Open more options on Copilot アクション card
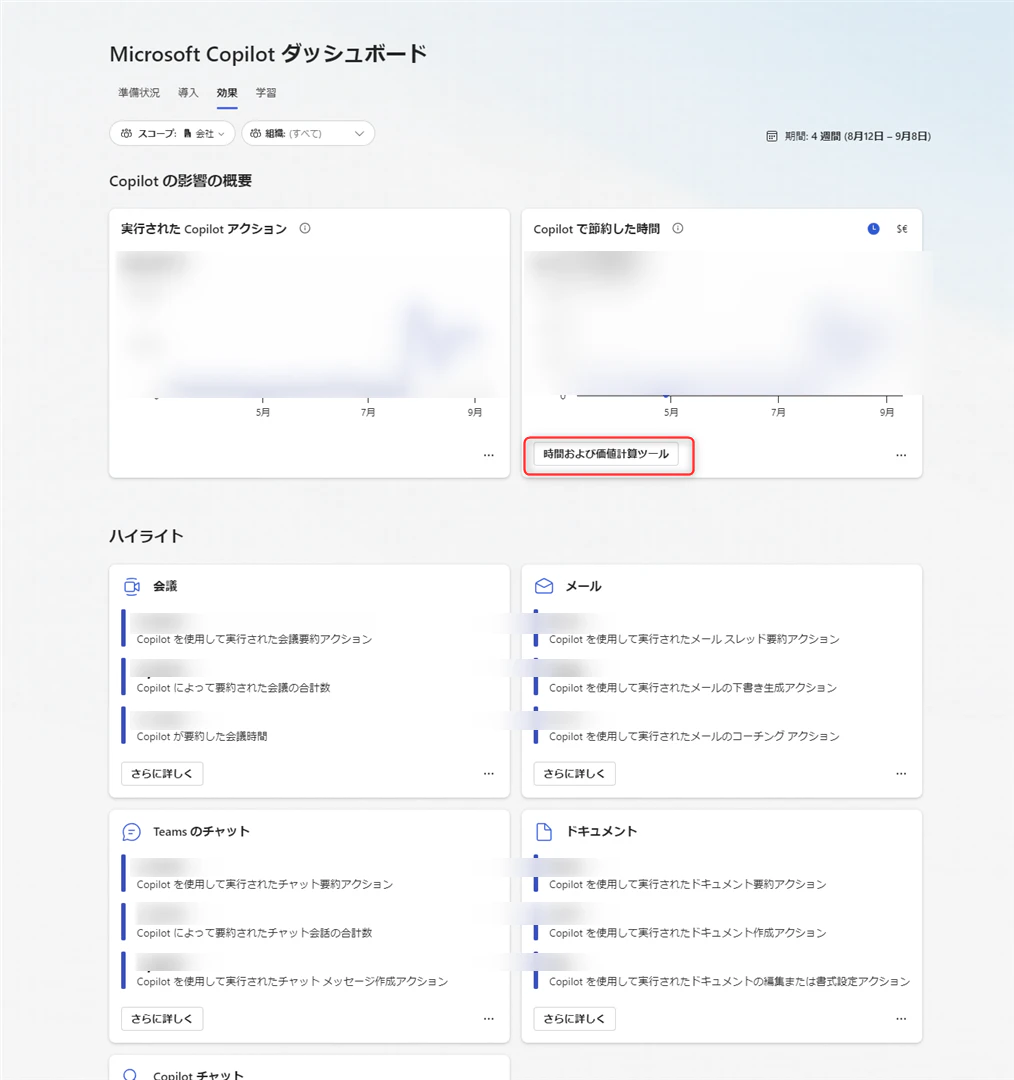 488,455
